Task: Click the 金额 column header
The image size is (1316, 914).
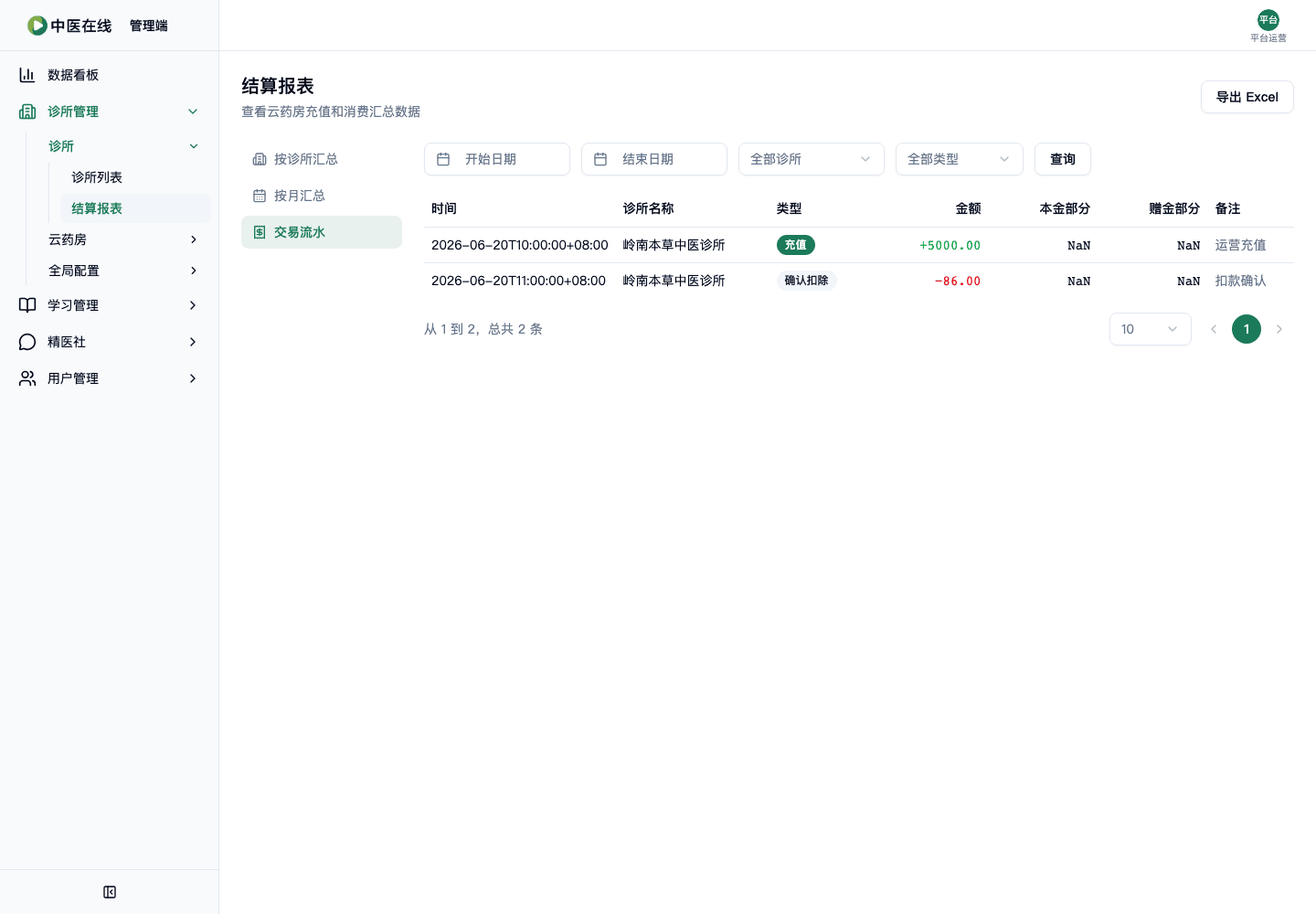Action: click(x=969, y=208)
